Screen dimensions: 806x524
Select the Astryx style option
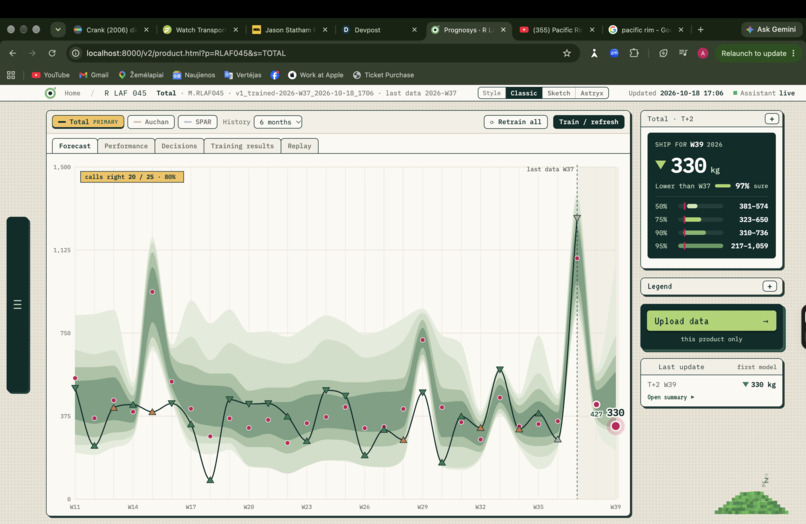[592, 93]
